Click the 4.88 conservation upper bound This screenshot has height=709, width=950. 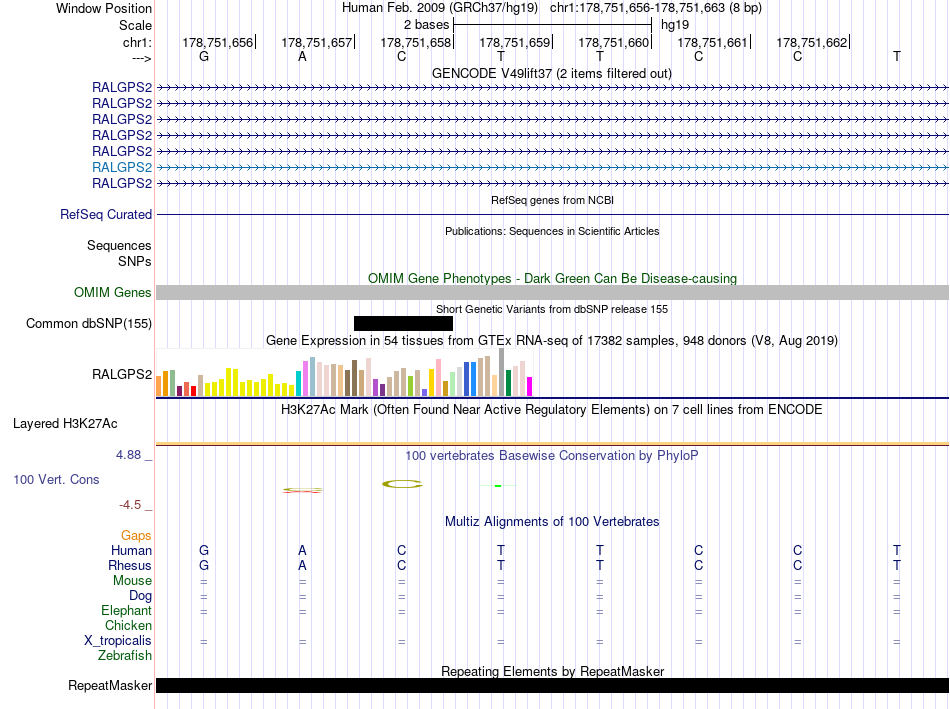click(128, 455)
